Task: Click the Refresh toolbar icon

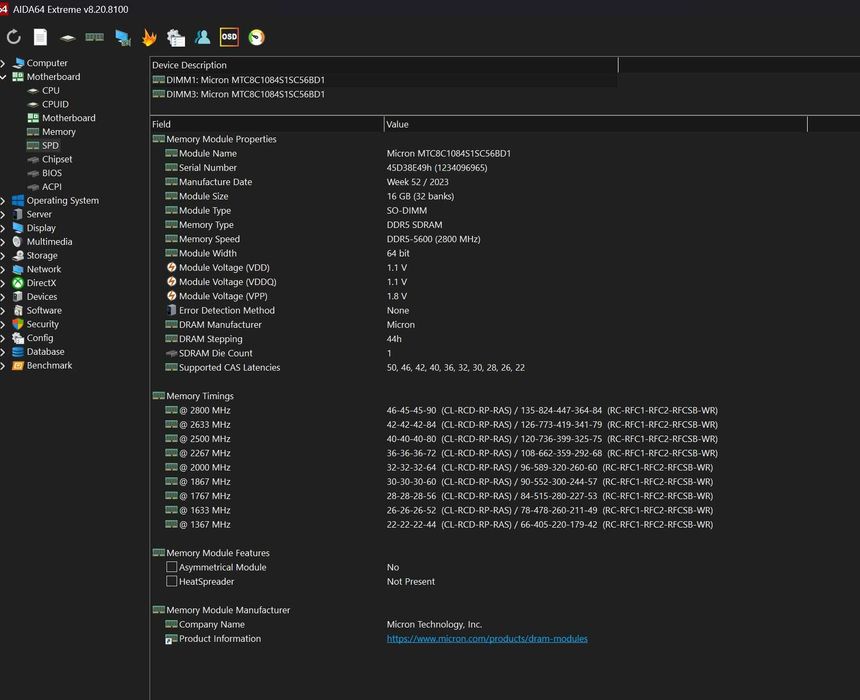Action: (14, 37)
